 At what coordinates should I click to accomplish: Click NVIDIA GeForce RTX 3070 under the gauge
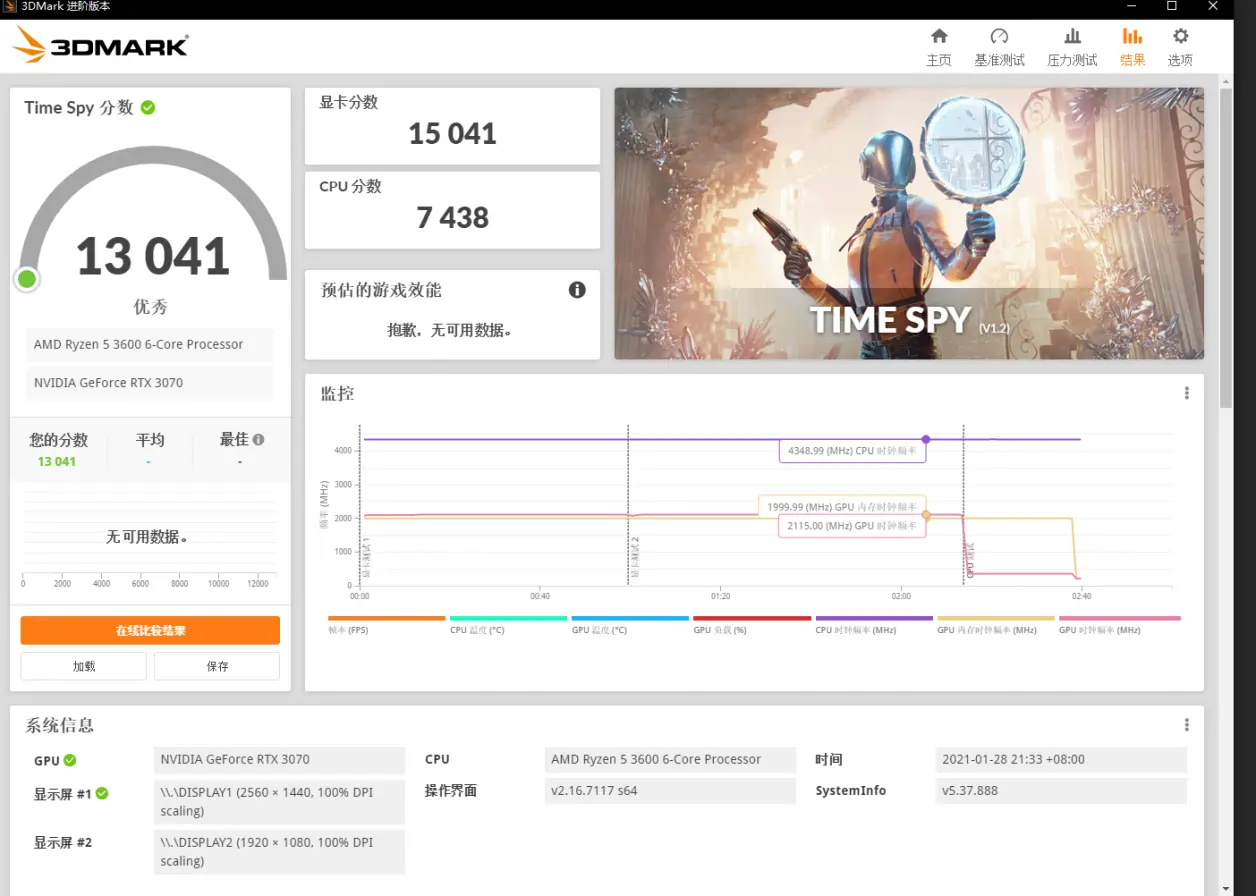(x=150, y=383)
